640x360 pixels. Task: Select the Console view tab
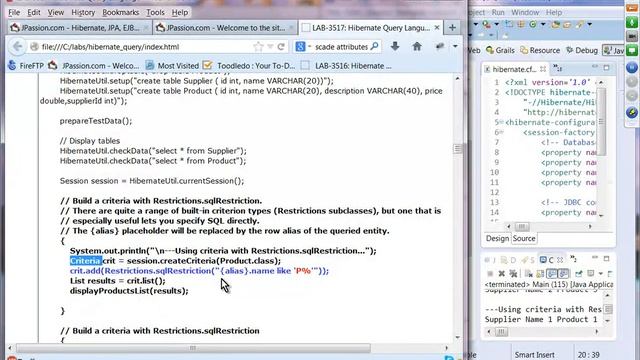[x=551, y=260]
